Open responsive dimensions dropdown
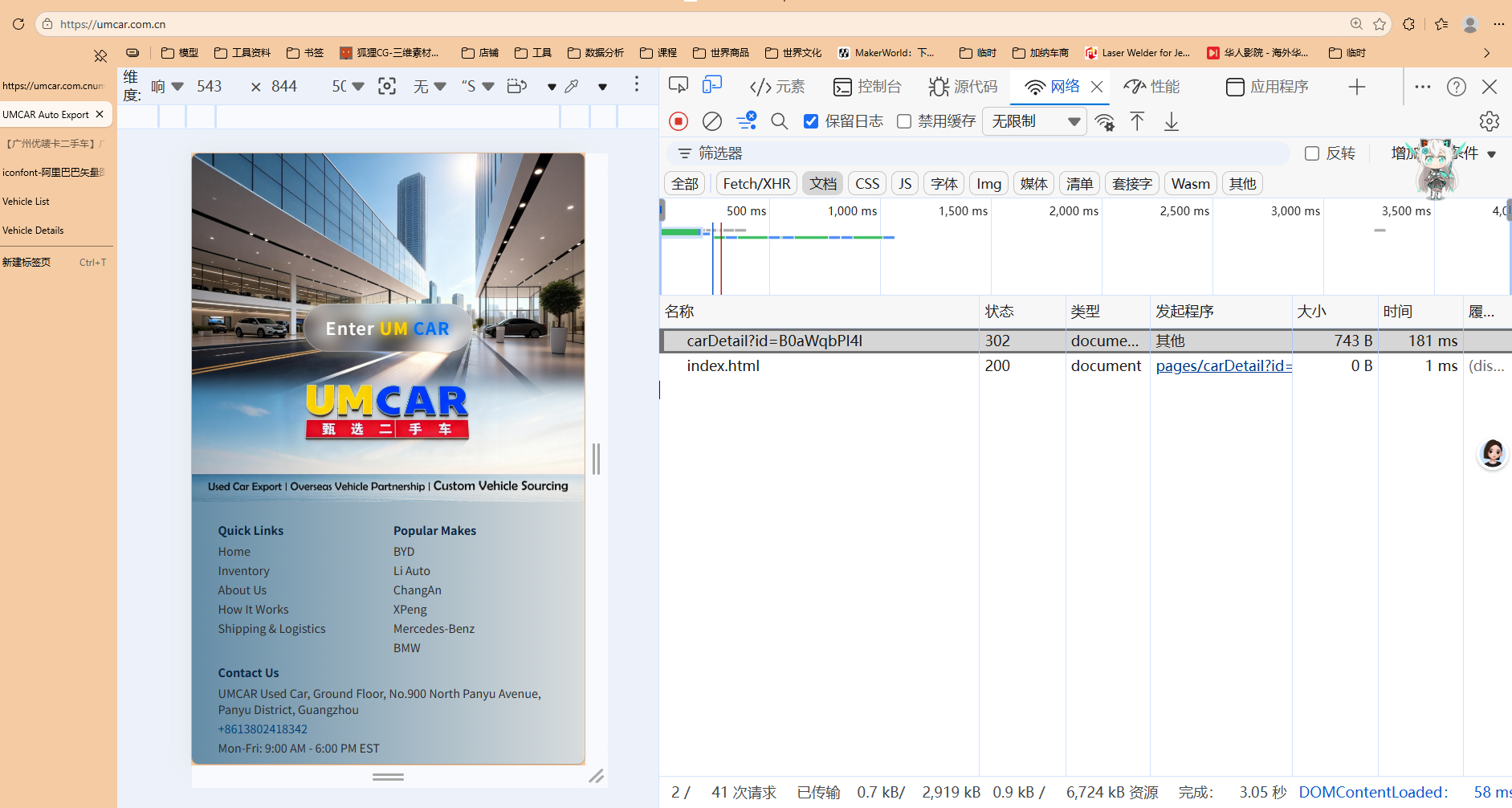 [167, 86]
